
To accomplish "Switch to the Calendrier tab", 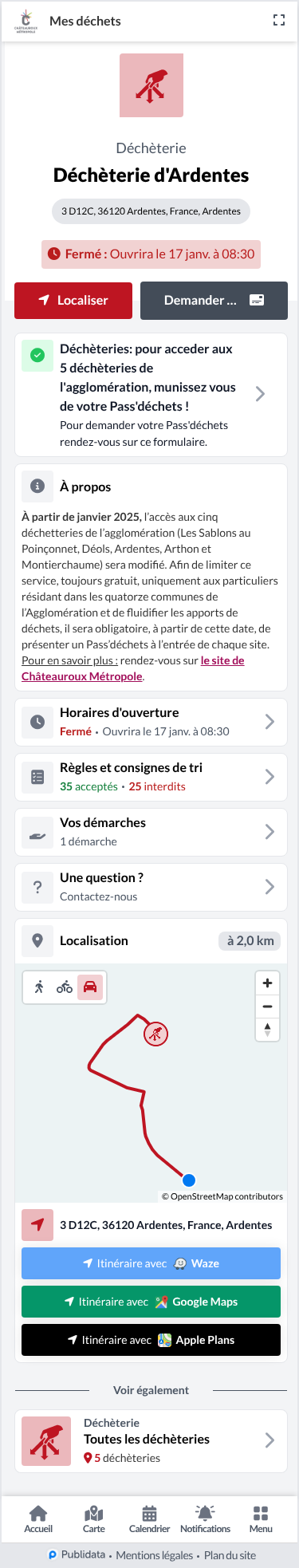I will tap(149, 1519).
